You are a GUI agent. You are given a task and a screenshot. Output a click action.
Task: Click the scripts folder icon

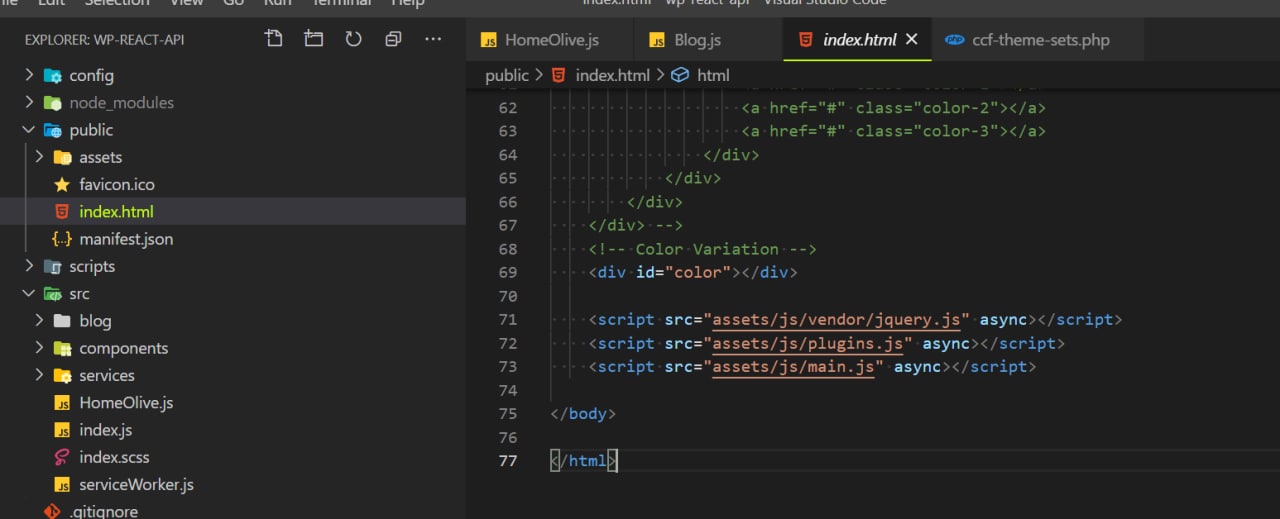tap(52, 266)
